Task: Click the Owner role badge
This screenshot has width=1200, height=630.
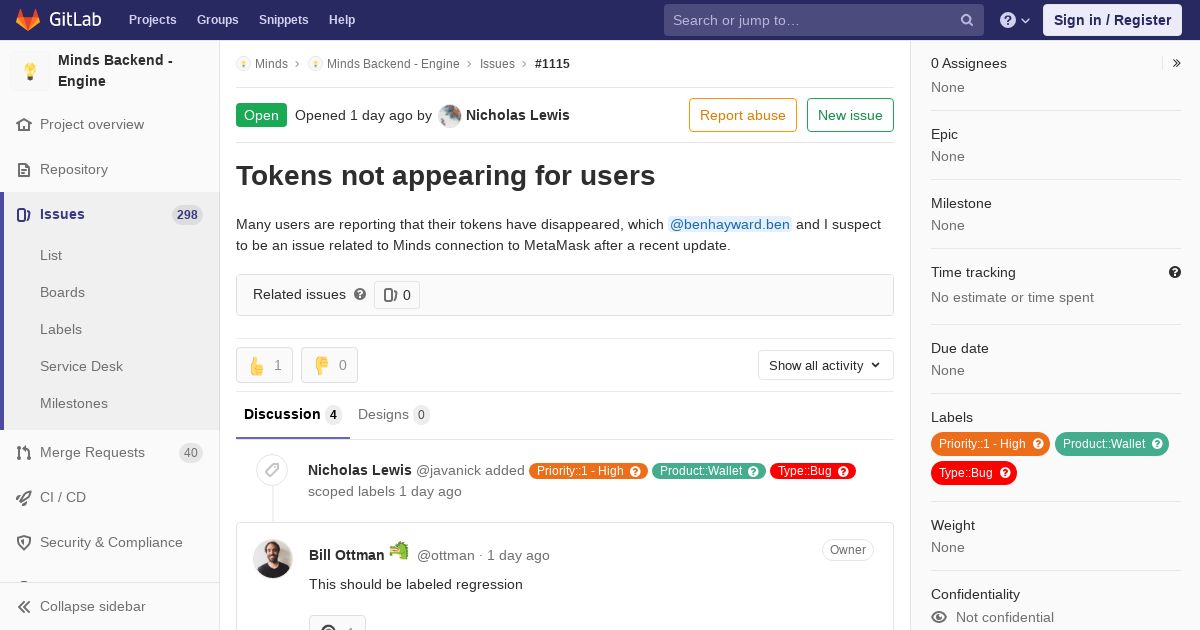Action: (x=848, y=550)
